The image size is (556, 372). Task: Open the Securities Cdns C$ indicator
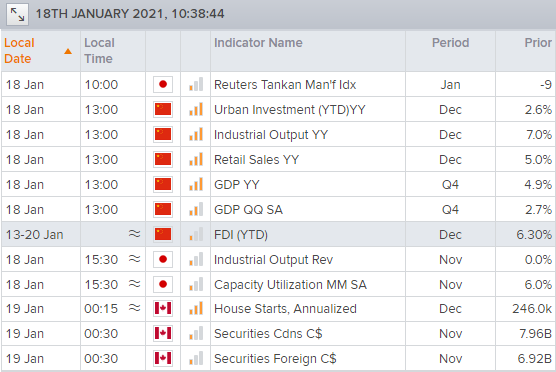(x=268, y=334)
